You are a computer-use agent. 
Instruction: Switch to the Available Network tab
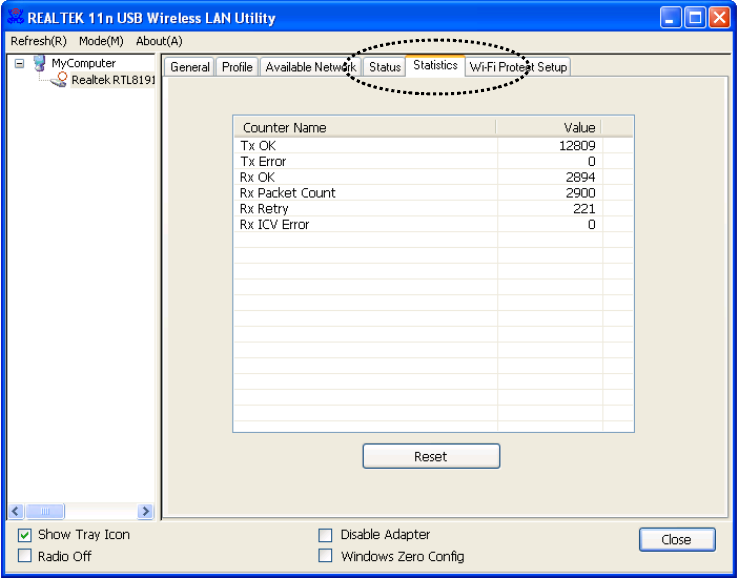point(311,67)
